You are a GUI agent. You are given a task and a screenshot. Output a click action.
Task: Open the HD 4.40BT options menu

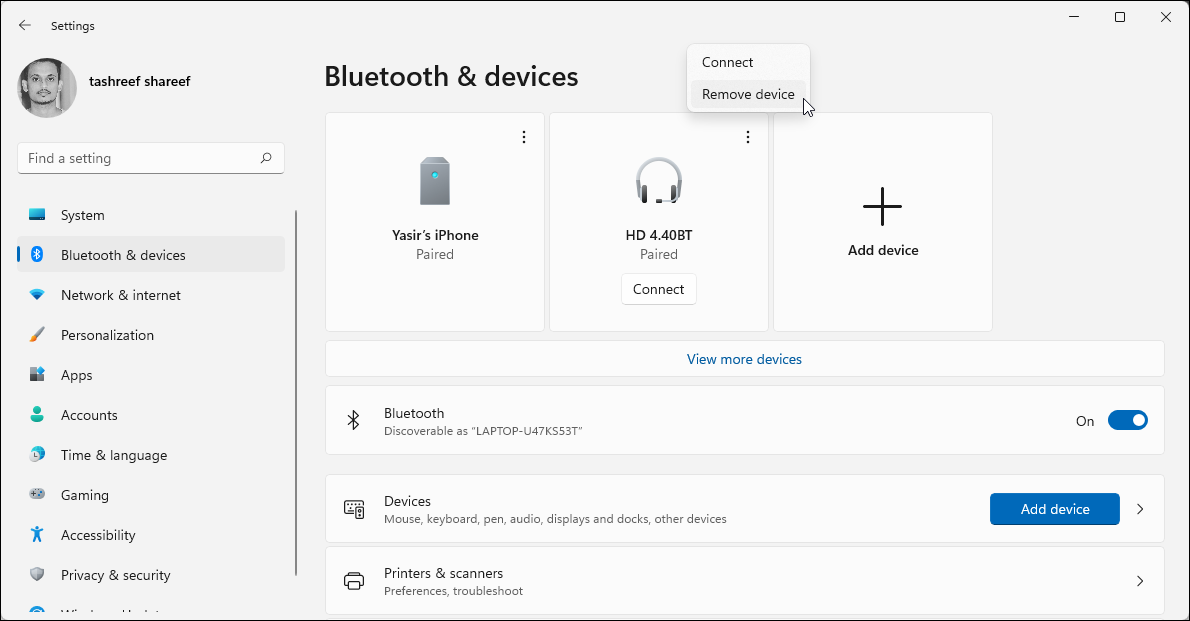pos(748,136)
